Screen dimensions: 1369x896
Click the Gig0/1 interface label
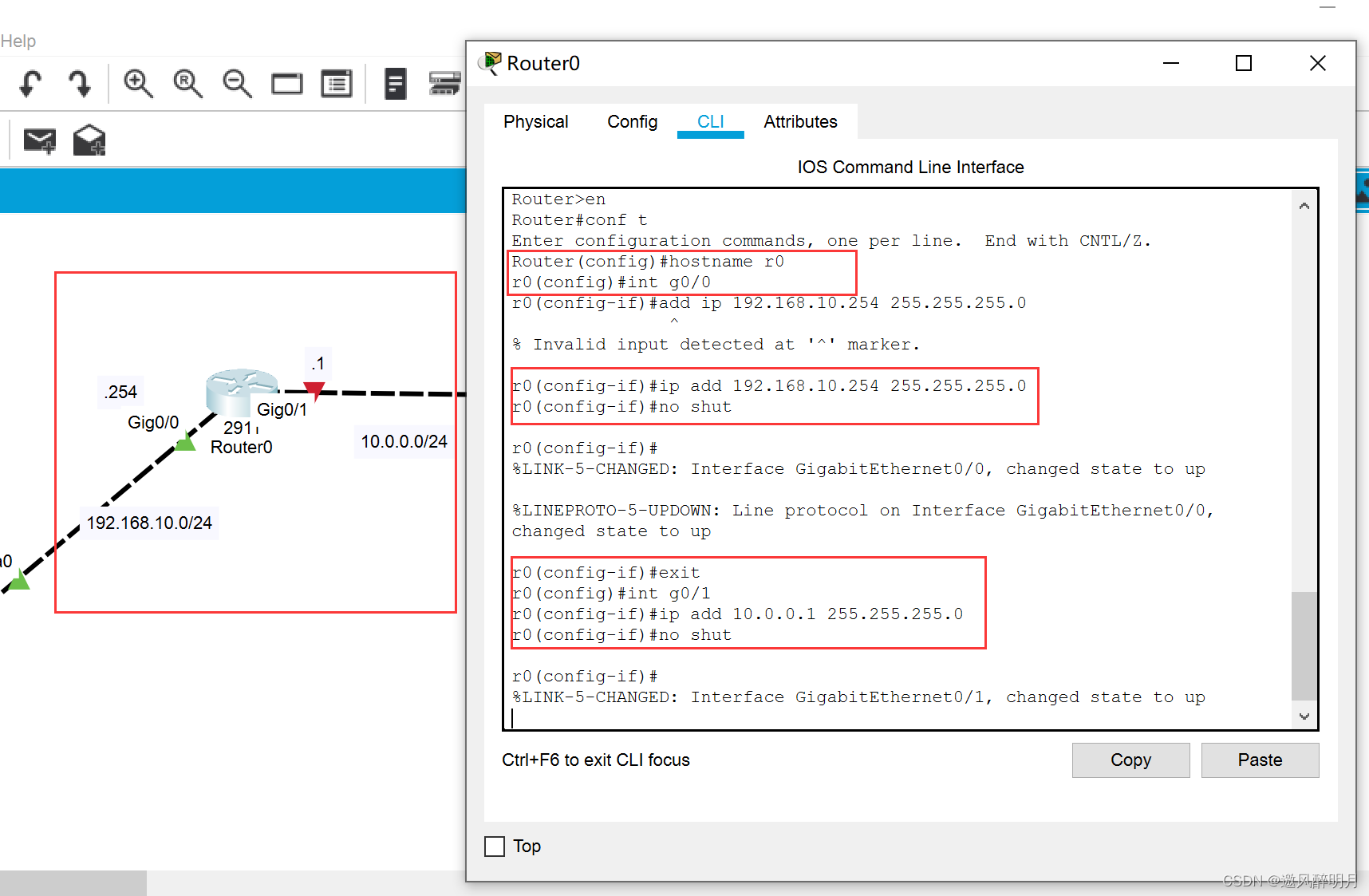coord(282,410)
